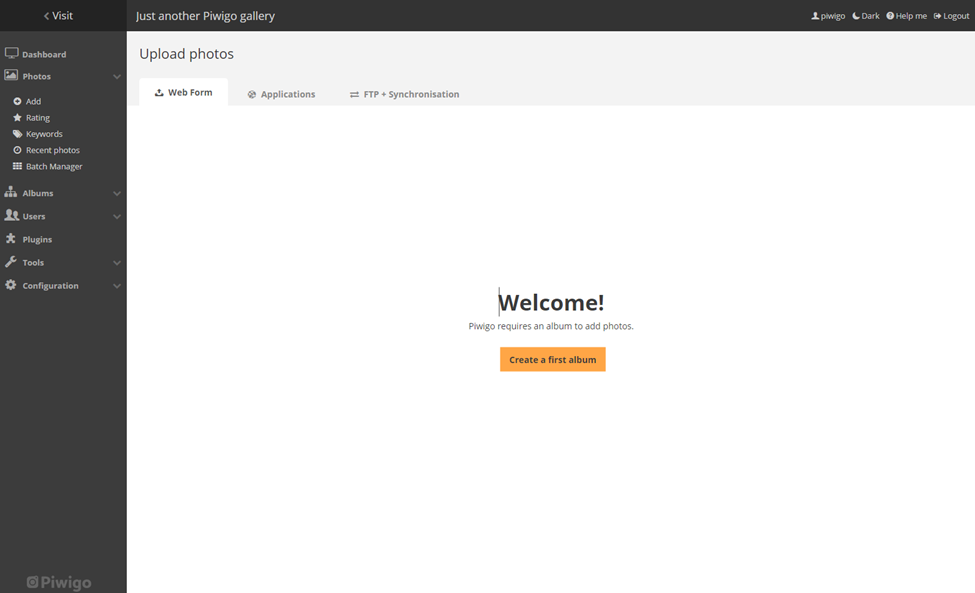
Task: Click the Configuration gear icon
Action: (11, 285)
